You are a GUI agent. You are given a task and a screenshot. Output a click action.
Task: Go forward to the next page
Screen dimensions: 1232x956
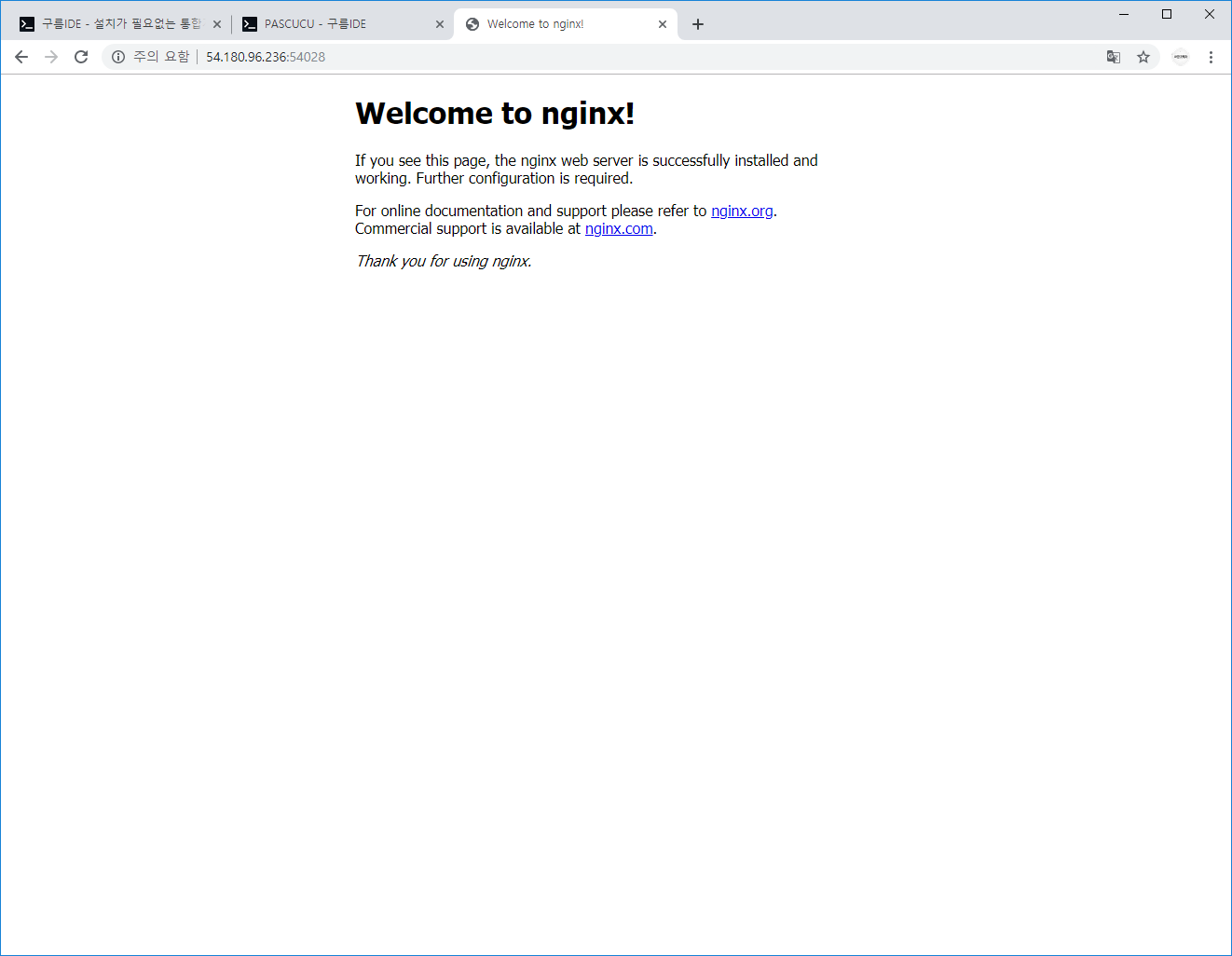pos(51,57)
